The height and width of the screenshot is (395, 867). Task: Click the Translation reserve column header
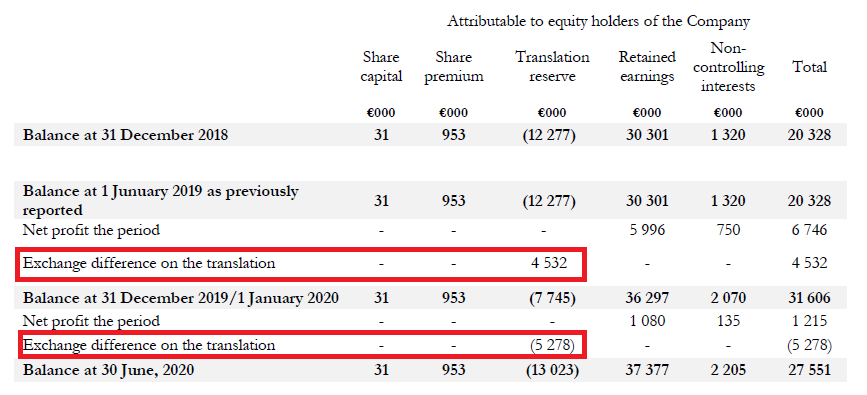[552, 67]
